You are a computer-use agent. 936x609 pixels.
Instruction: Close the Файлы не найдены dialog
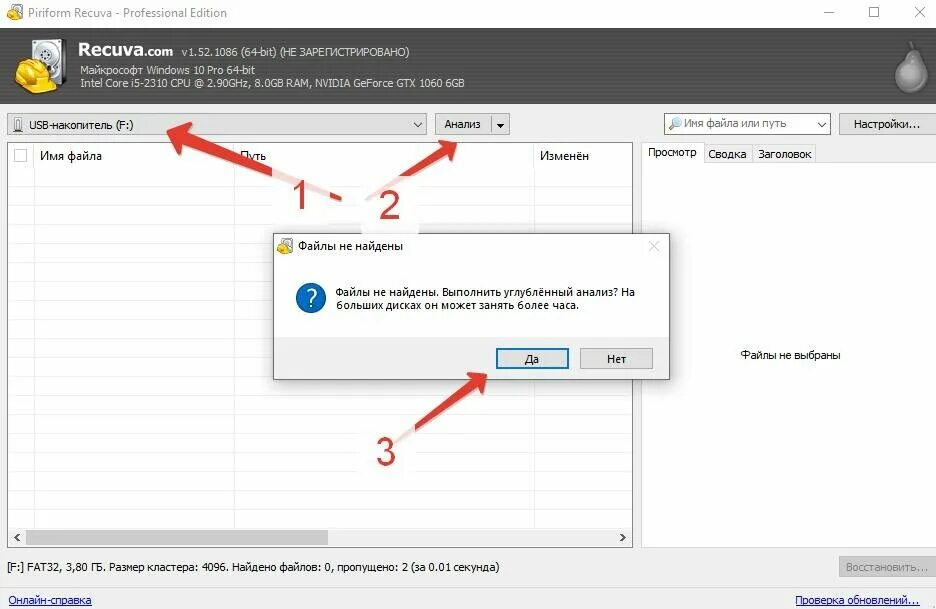654,246
